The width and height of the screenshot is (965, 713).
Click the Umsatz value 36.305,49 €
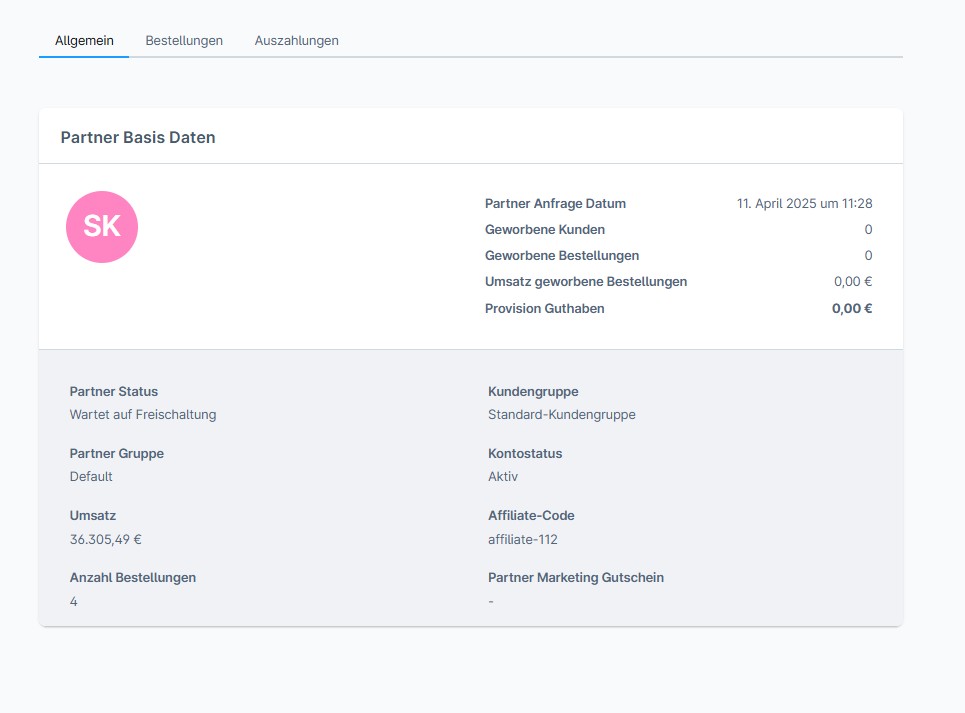click(106, 539)
